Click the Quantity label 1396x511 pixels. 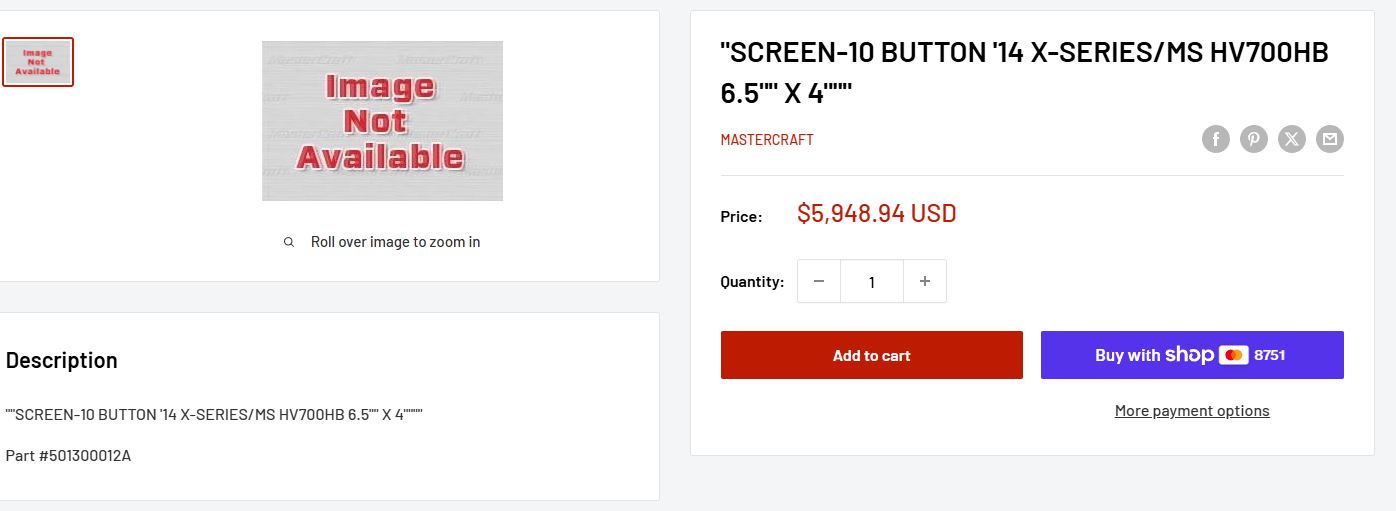coord(752,282)
